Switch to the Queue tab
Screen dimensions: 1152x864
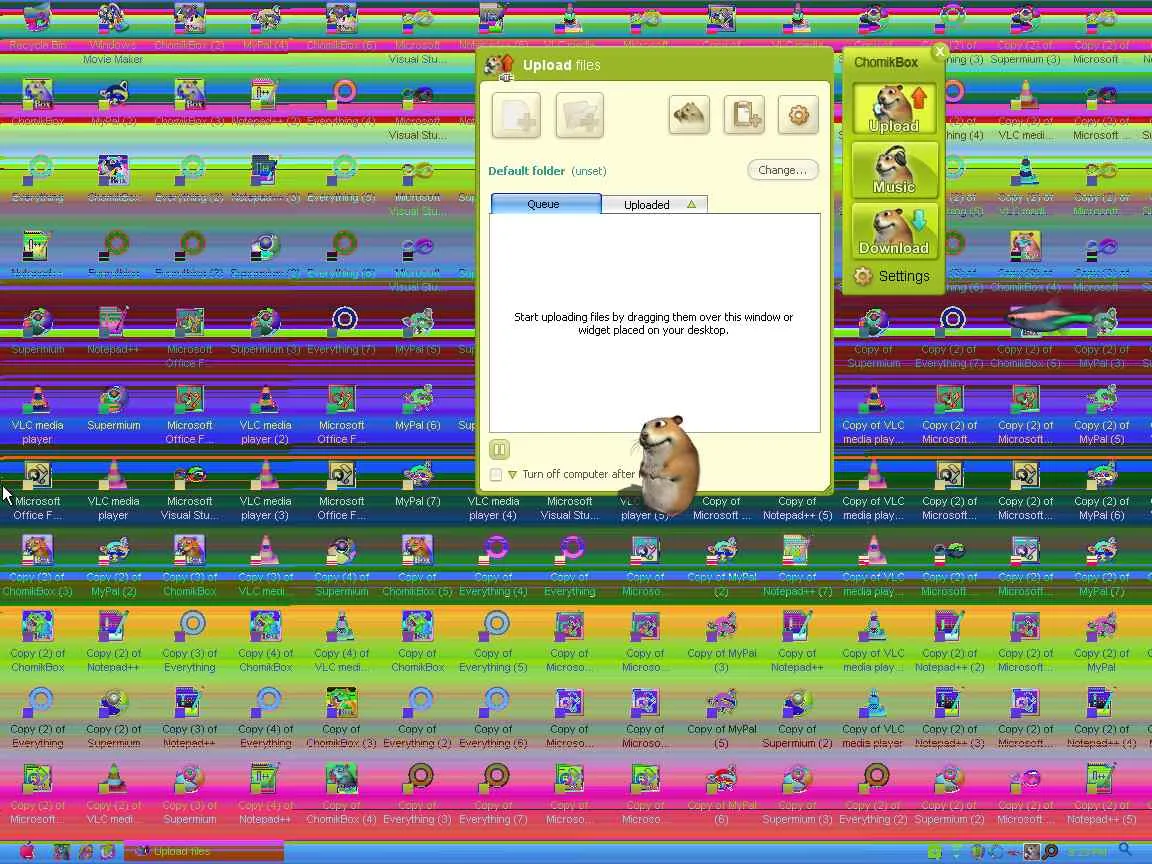pos(545,204)
